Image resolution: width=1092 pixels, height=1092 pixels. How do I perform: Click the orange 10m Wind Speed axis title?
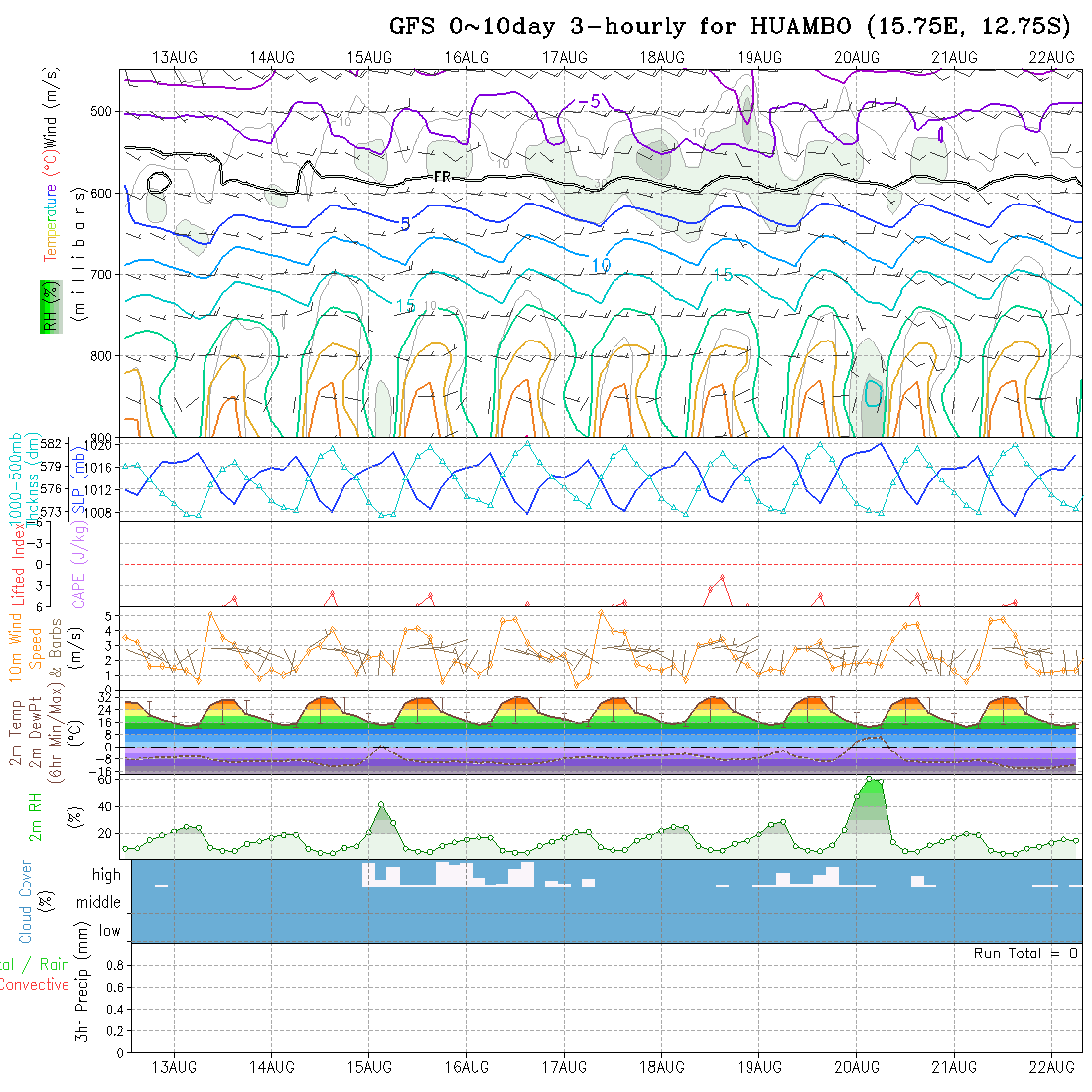click(26, 647)
